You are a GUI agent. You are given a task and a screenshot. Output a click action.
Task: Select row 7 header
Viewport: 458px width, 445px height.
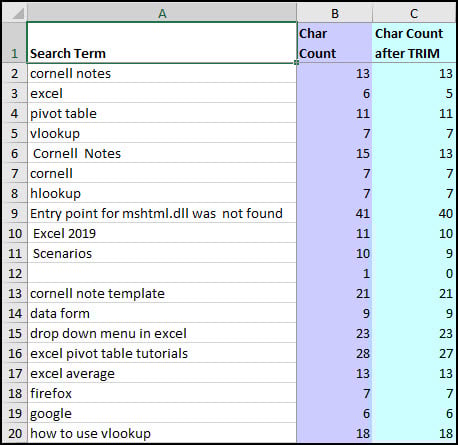(x=15, y=173)
